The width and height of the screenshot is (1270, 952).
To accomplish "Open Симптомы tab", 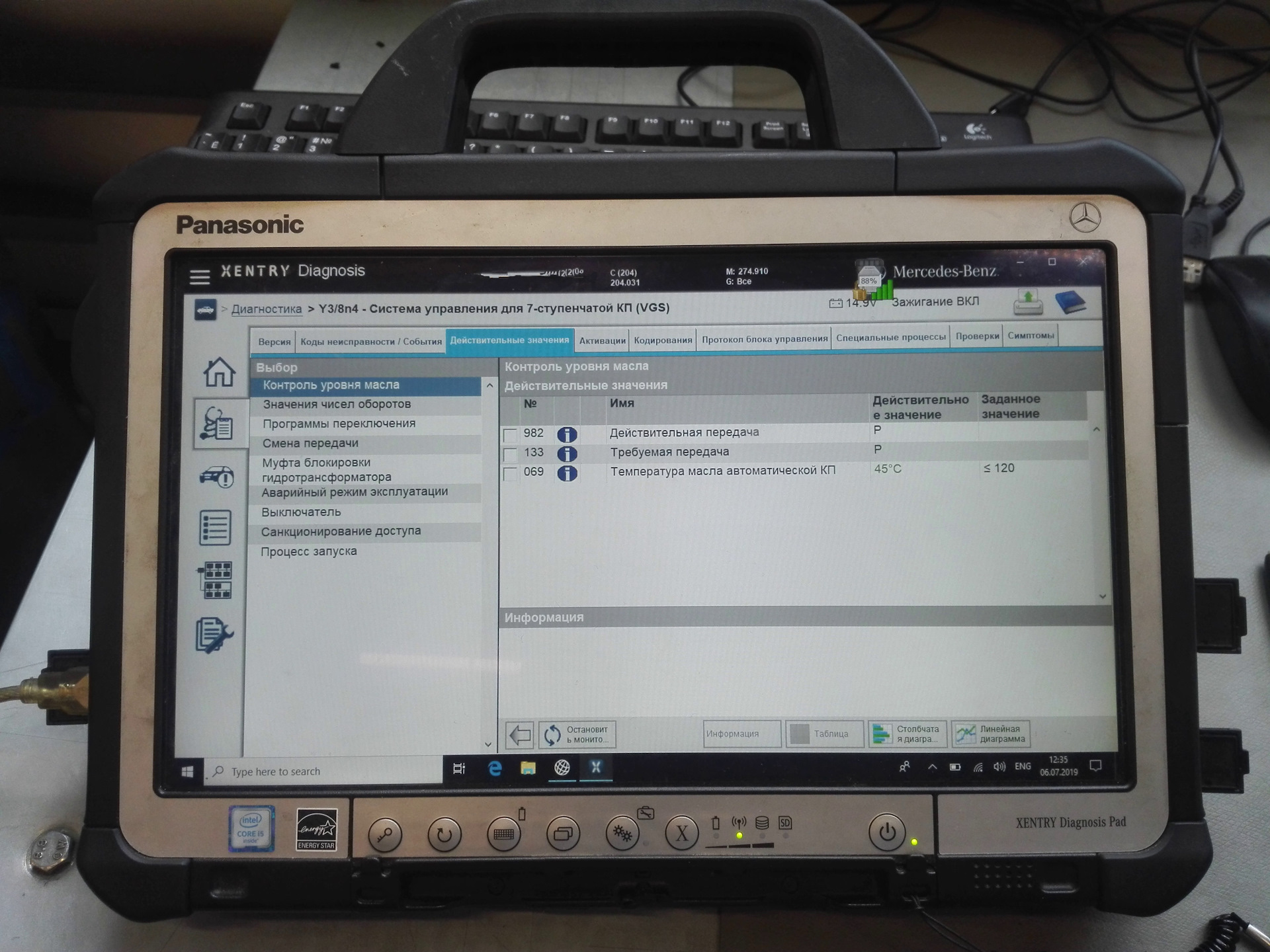I will [x=1031, y=335].
